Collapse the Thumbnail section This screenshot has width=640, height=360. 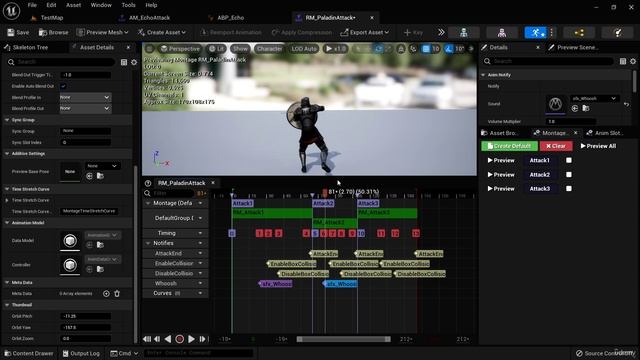click(7, 305)
